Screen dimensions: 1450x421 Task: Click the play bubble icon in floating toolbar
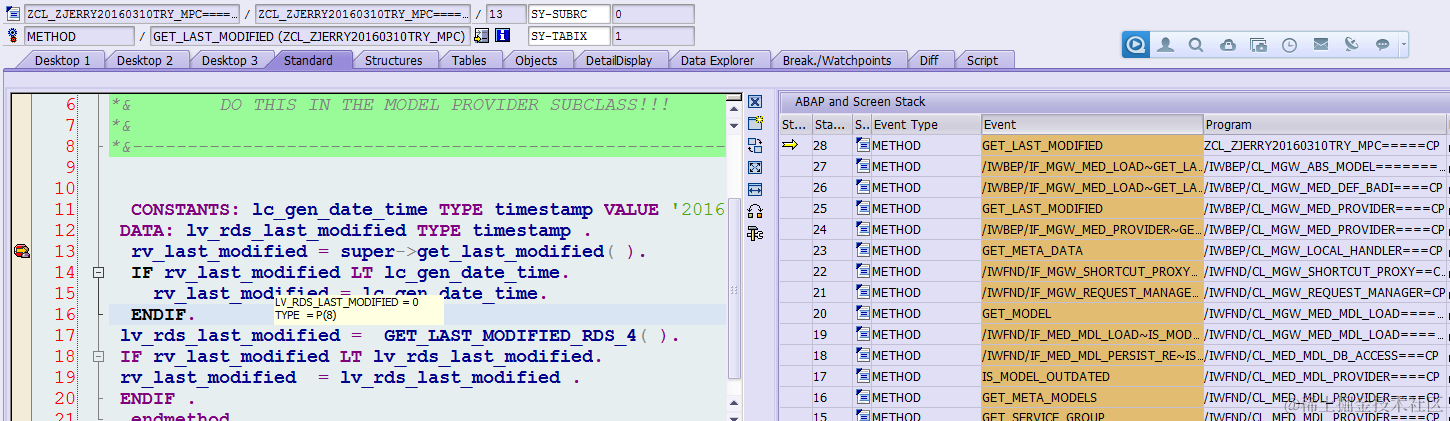point(1136,45)
